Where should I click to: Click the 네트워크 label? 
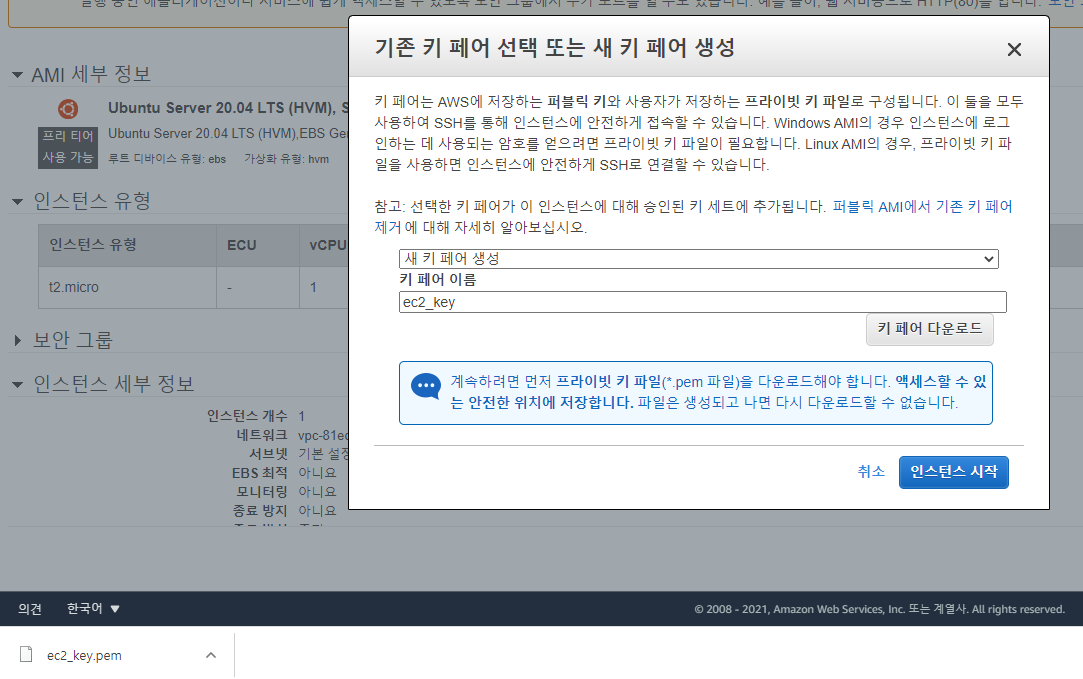(x=262, y=435)
